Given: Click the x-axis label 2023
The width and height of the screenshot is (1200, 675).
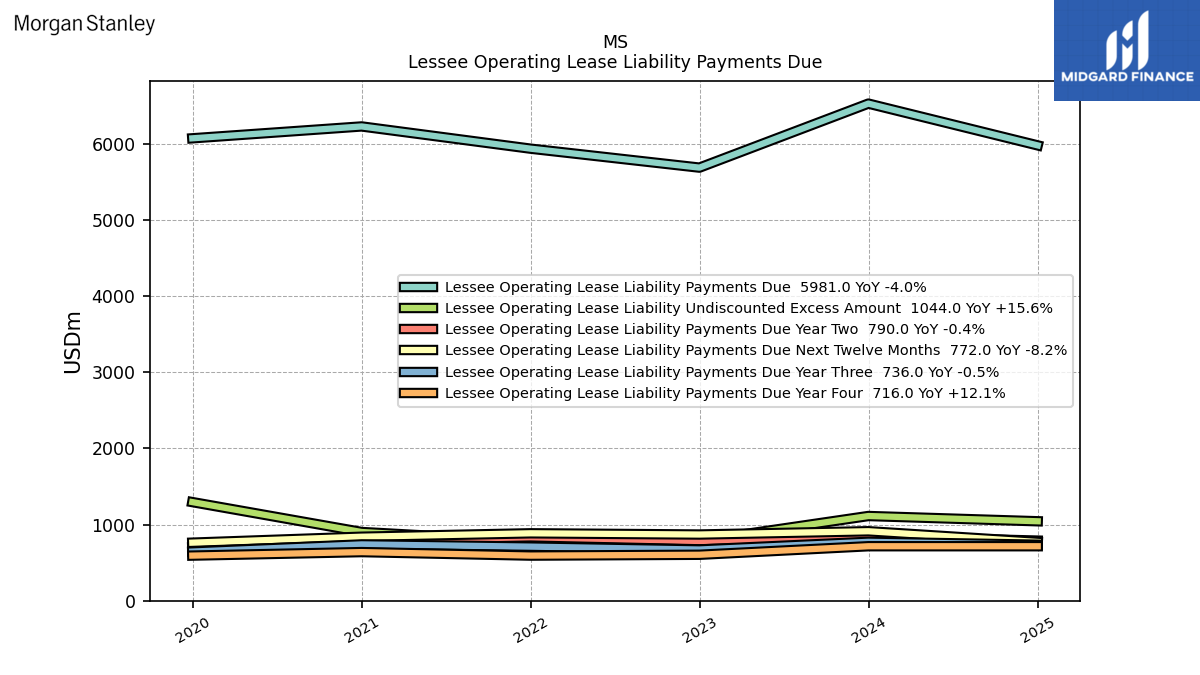Looking at the screenshot, I should point(699,629).
